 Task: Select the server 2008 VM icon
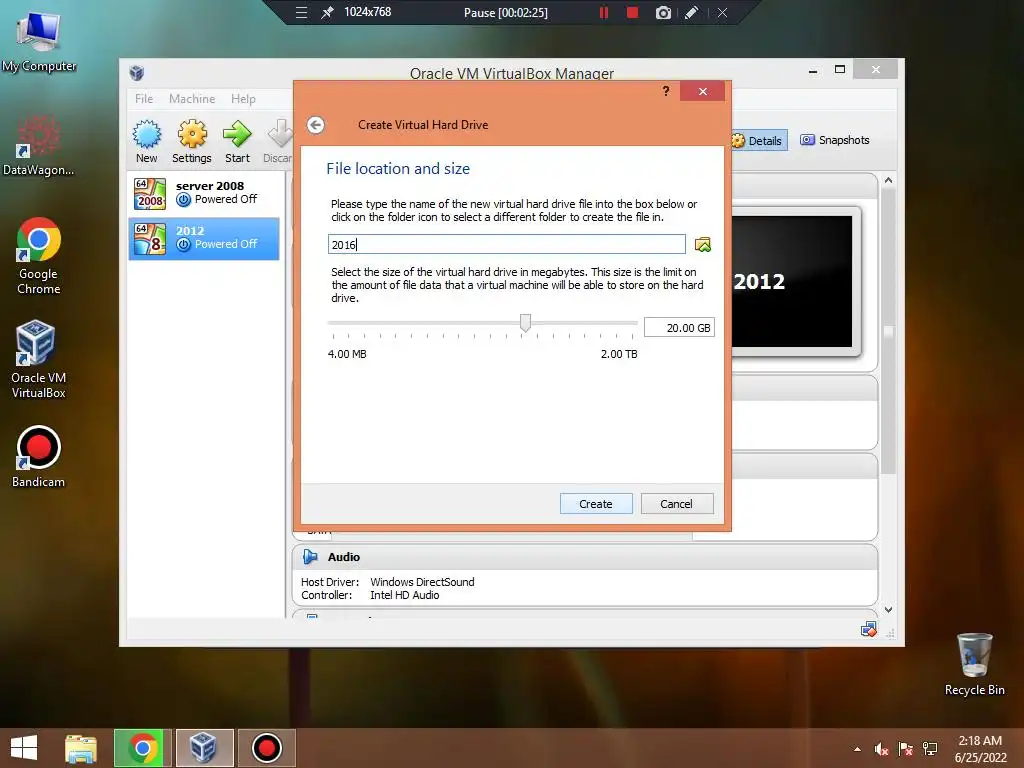[150, 194]
